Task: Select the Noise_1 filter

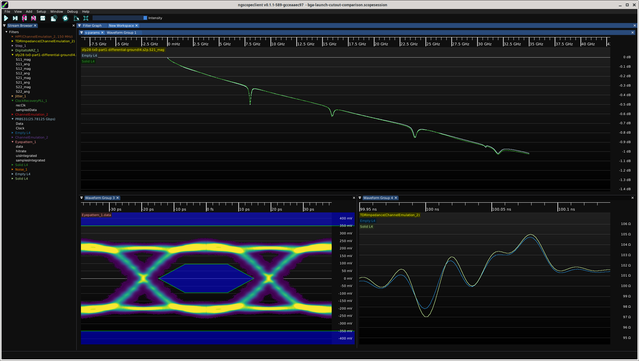Action: (21, 169)
